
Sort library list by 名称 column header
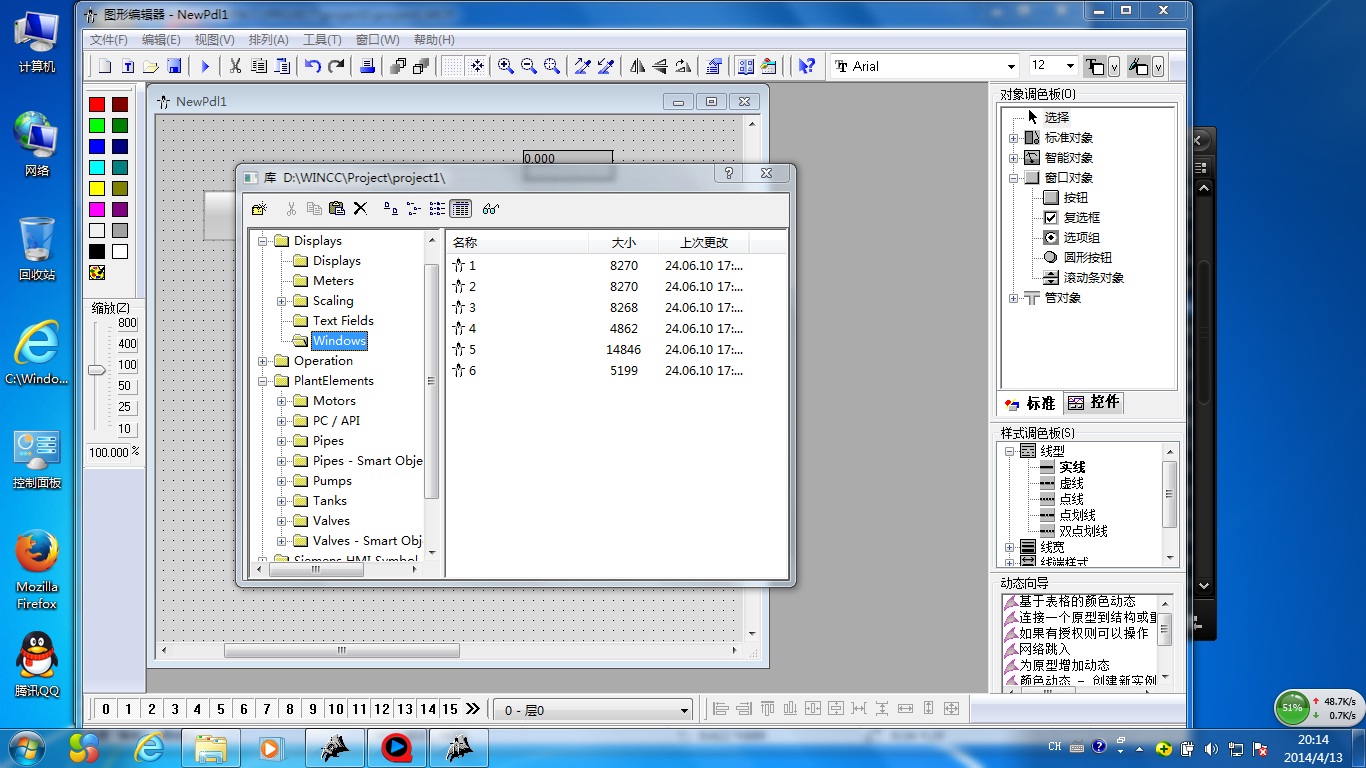pos(516,242)
